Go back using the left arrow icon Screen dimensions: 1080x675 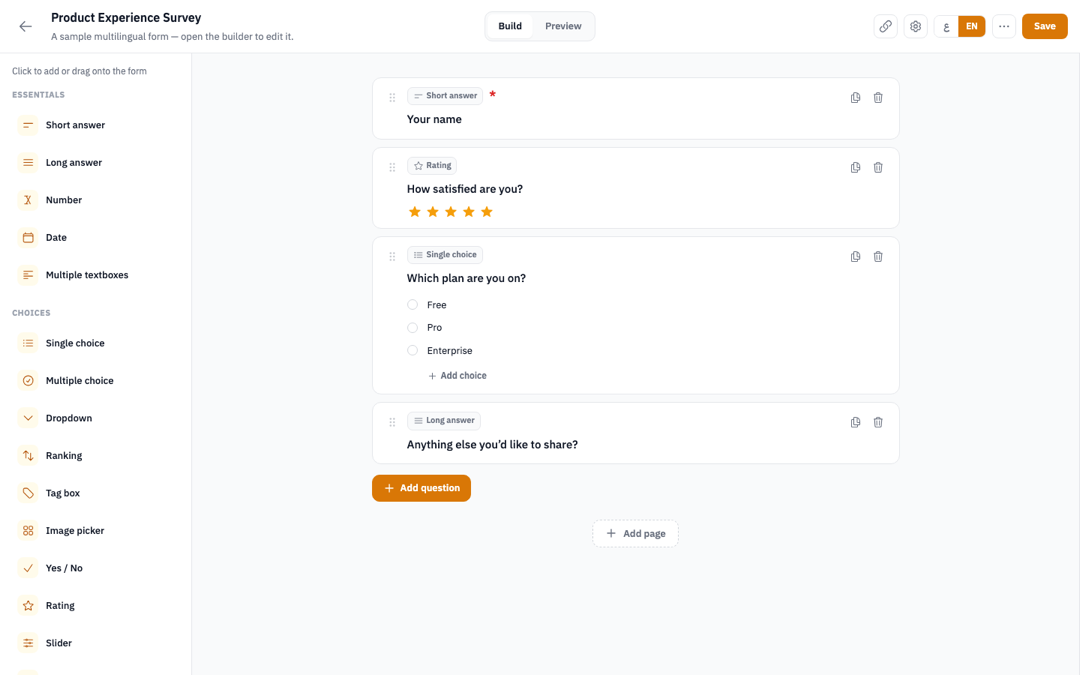tap(25, 26)
